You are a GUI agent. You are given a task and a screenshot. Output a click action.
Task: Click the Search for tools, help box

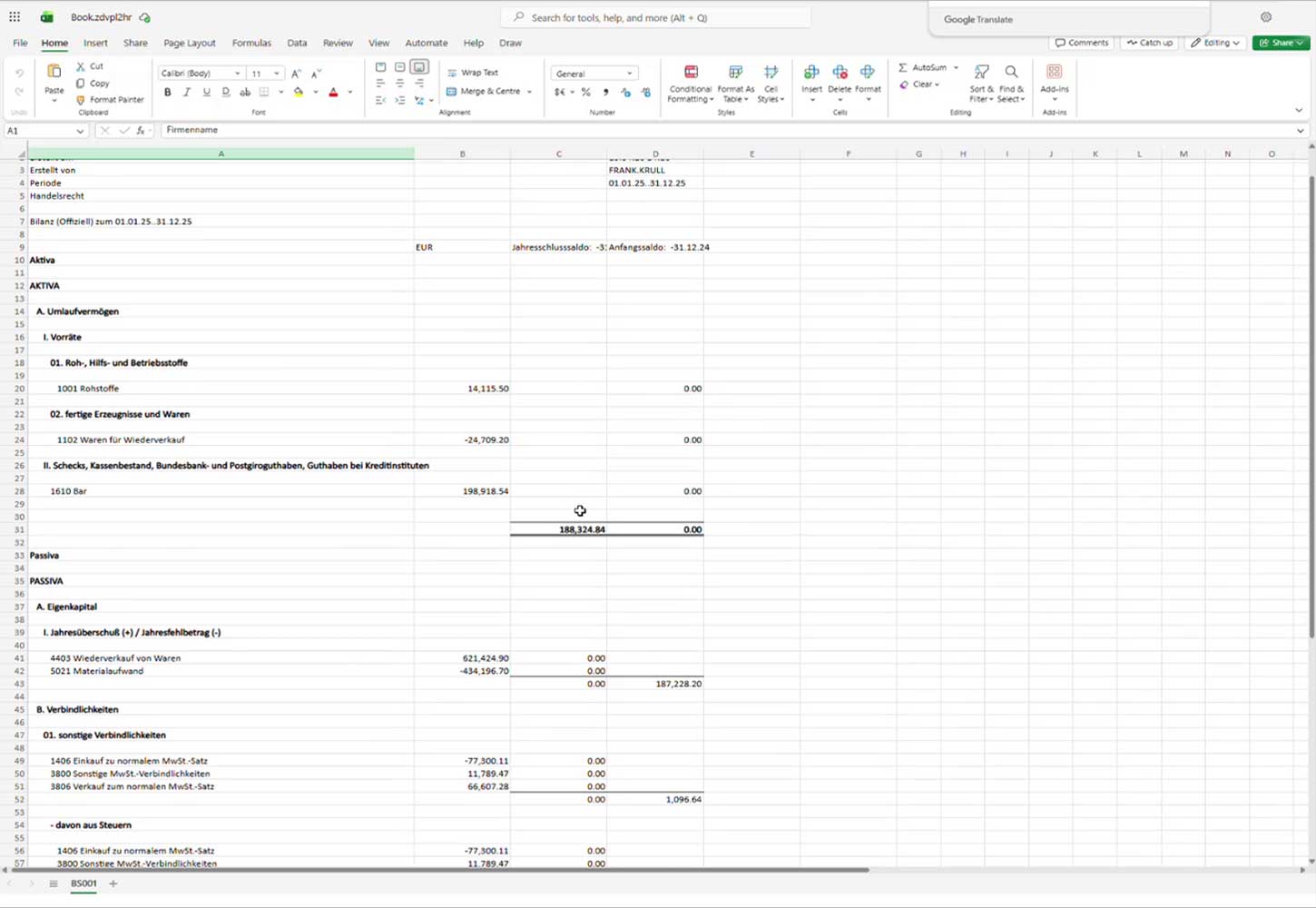[655, 17]
